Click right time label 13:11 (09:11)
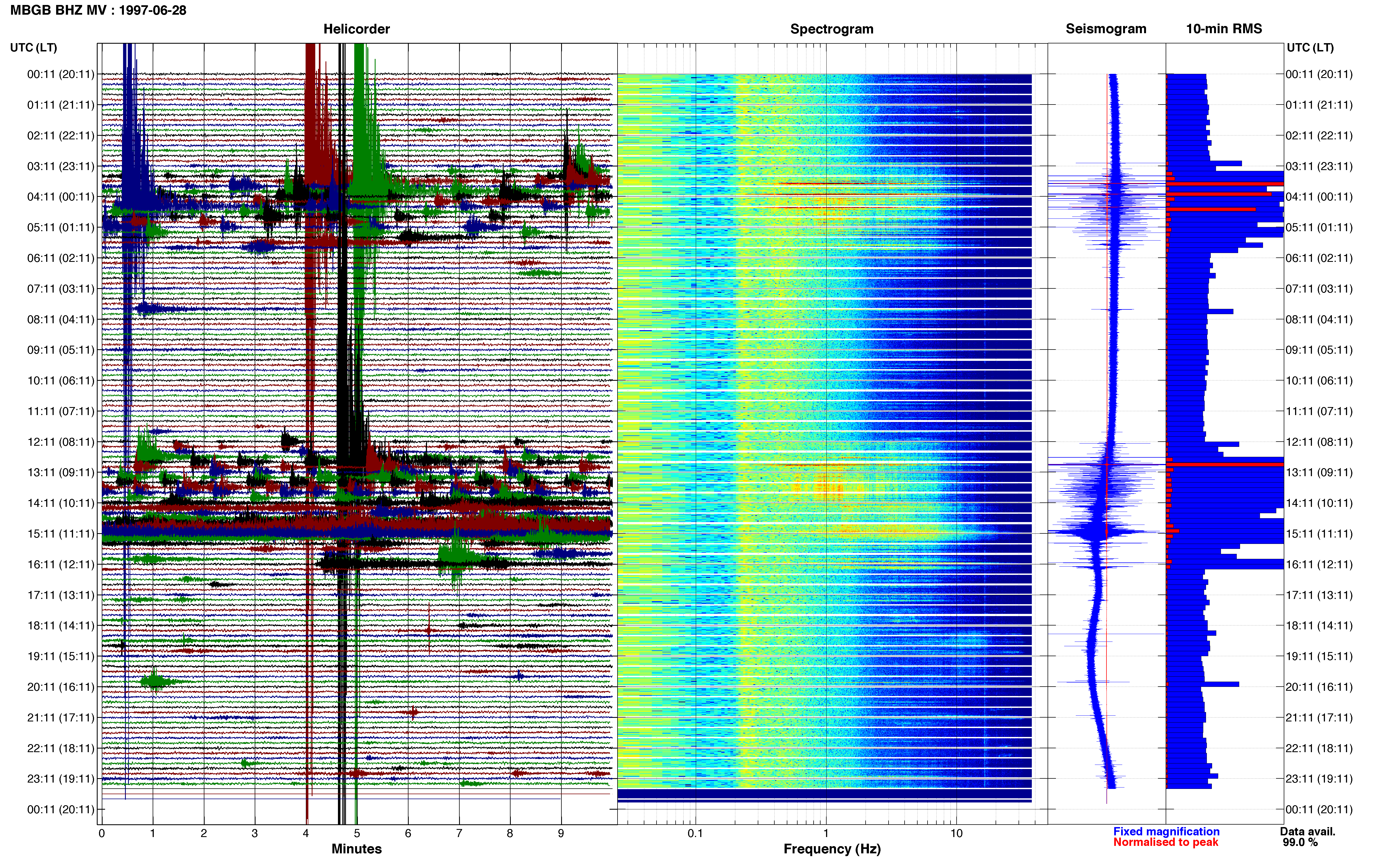The height and width of the screenshot is (868, 1388). [1319, 473]
